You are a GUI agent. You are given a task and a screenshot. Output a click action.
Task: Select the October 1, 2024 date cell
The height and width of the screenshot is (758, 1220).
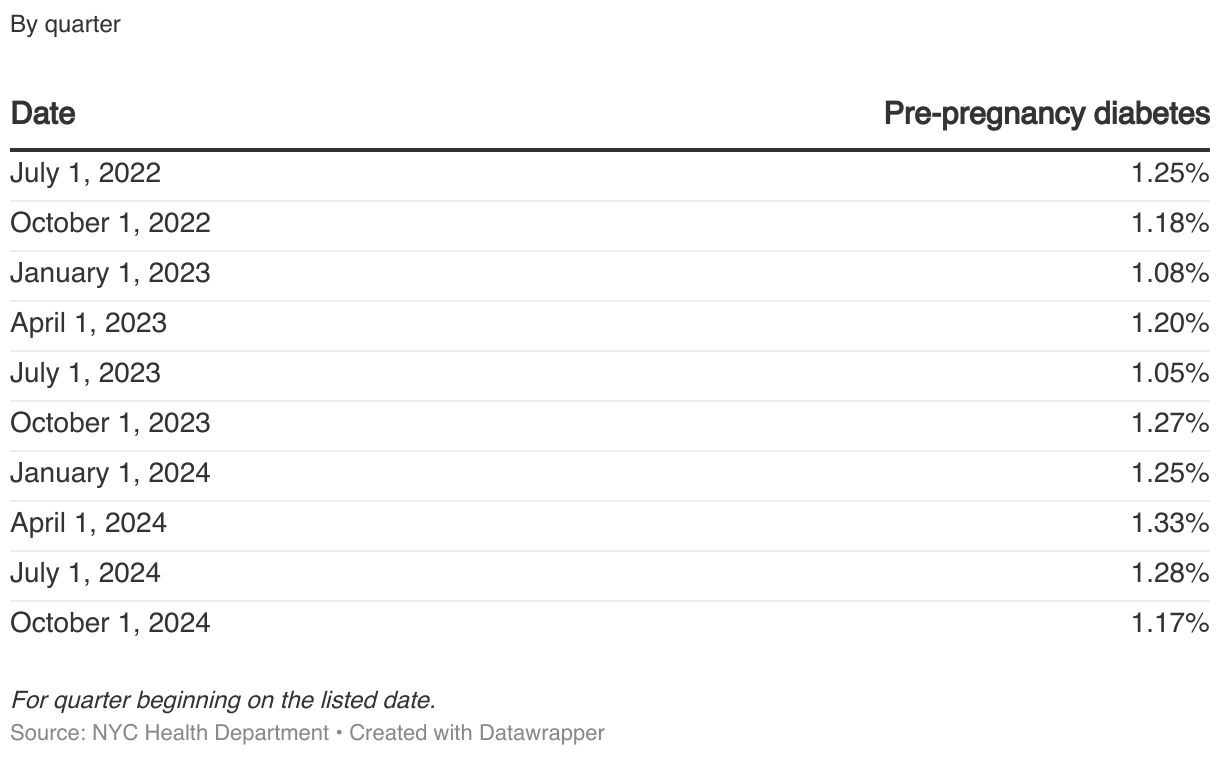111,623
